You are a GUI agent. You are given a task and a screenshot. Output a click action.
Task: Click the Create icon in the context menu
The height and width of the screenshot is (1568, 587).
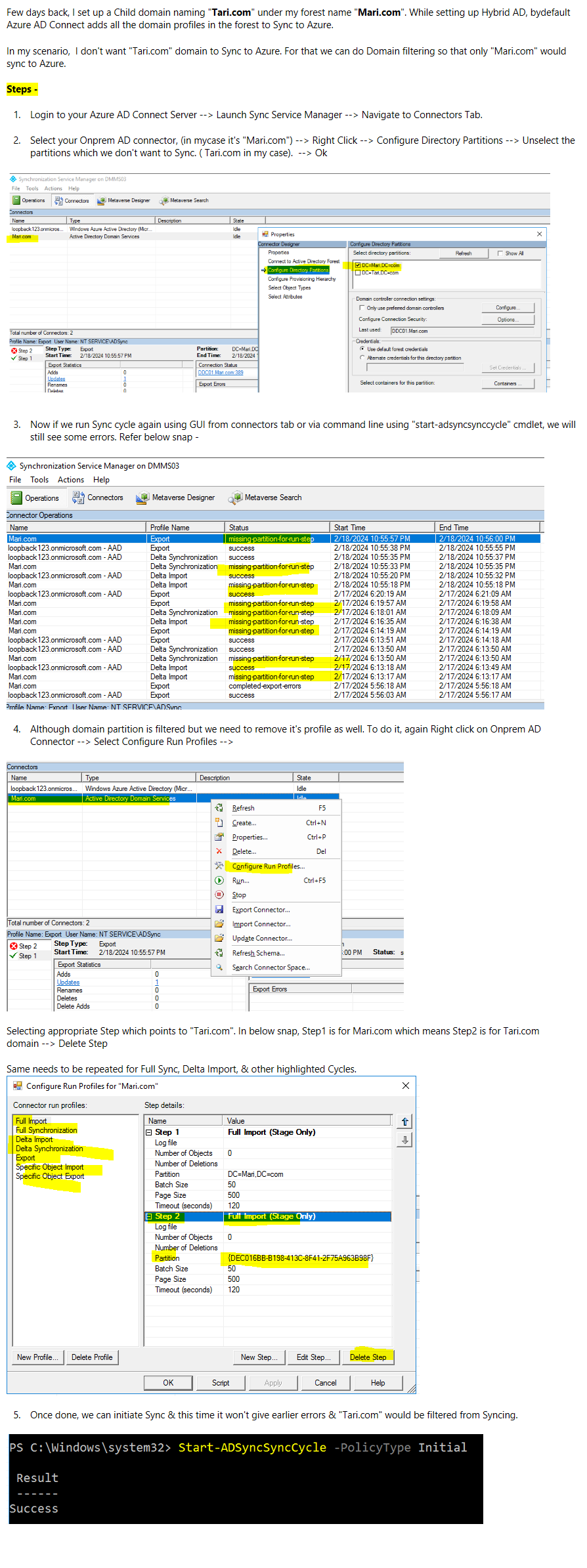[219, 822]
